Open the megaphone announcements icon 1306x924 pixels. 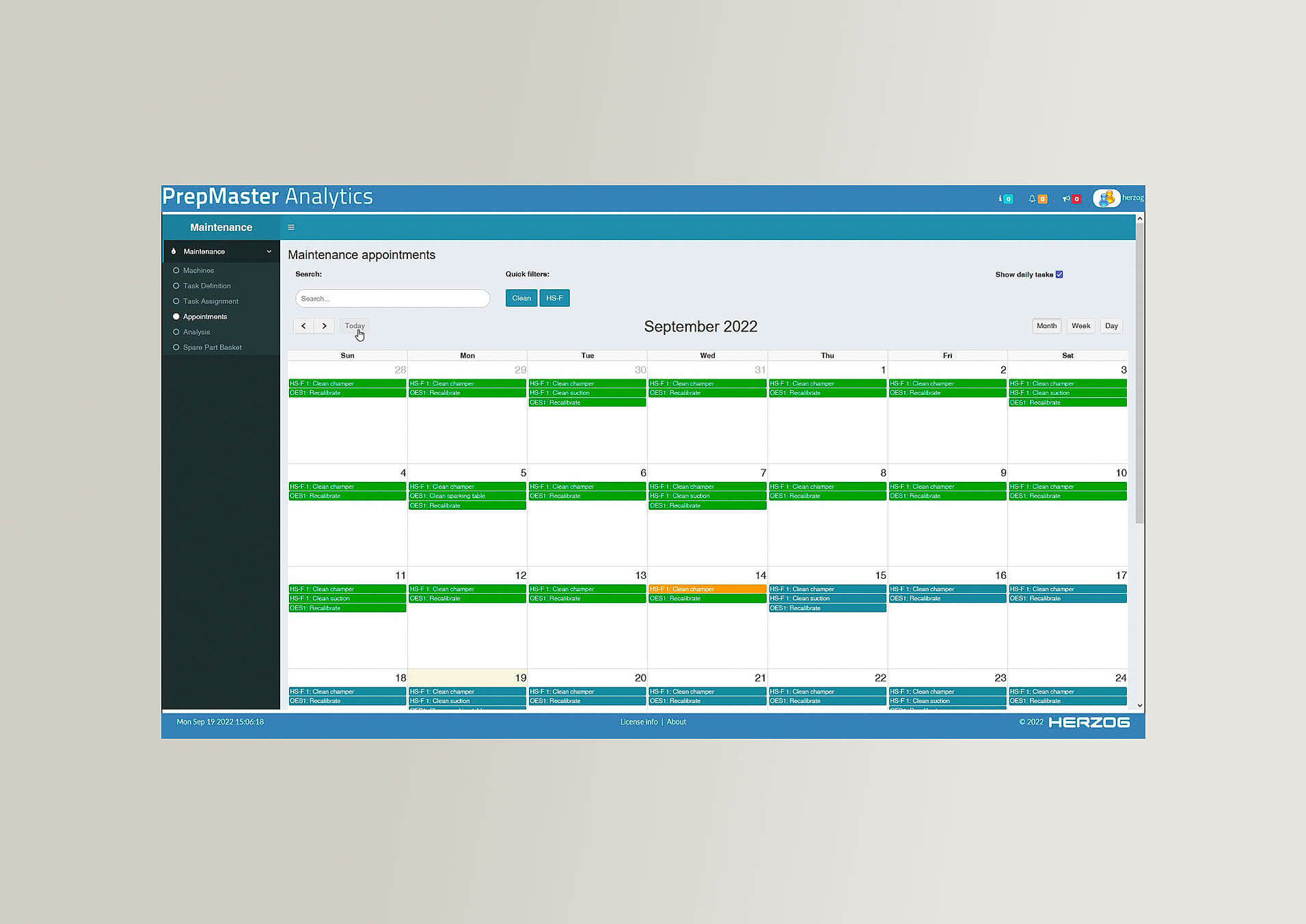[x=1072, y=199]
